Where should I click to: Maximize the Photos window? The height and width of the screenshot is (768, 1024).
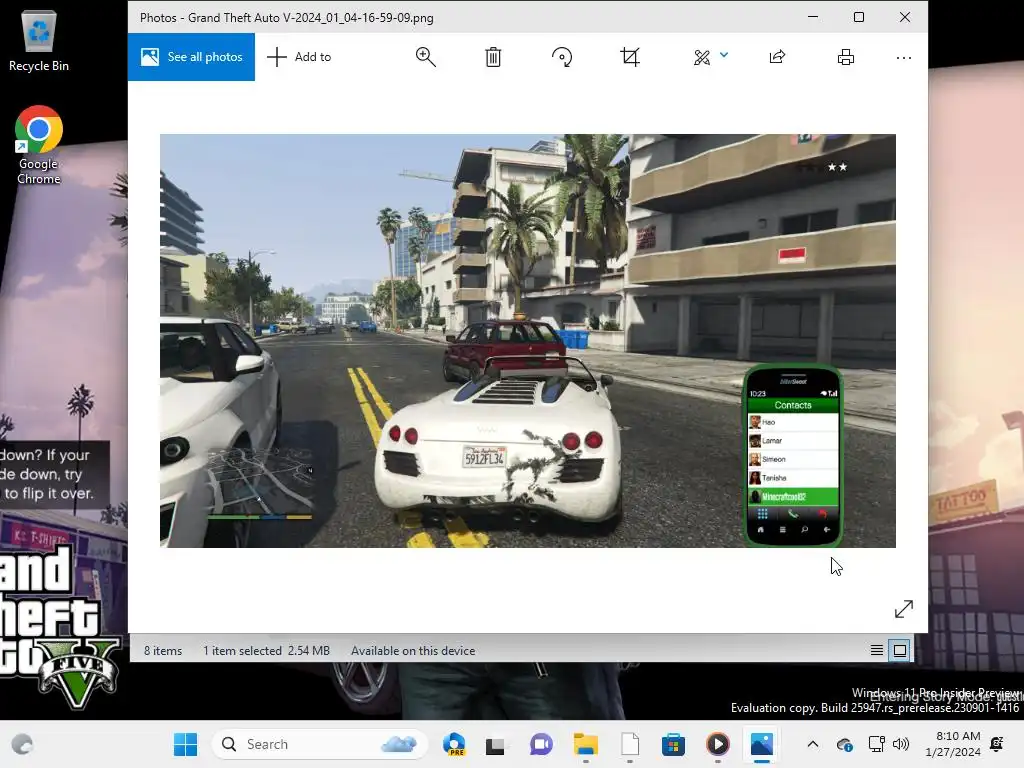click(x=859, y=17)
